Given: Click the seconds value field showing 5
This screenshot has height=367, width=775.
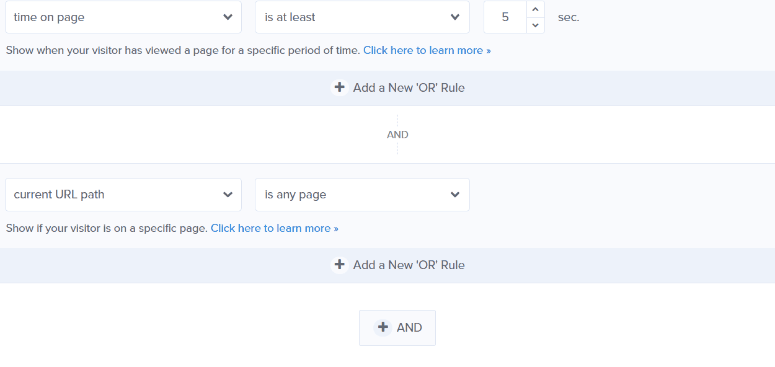Looking at the screenshot, I should (x=505, y=17).
